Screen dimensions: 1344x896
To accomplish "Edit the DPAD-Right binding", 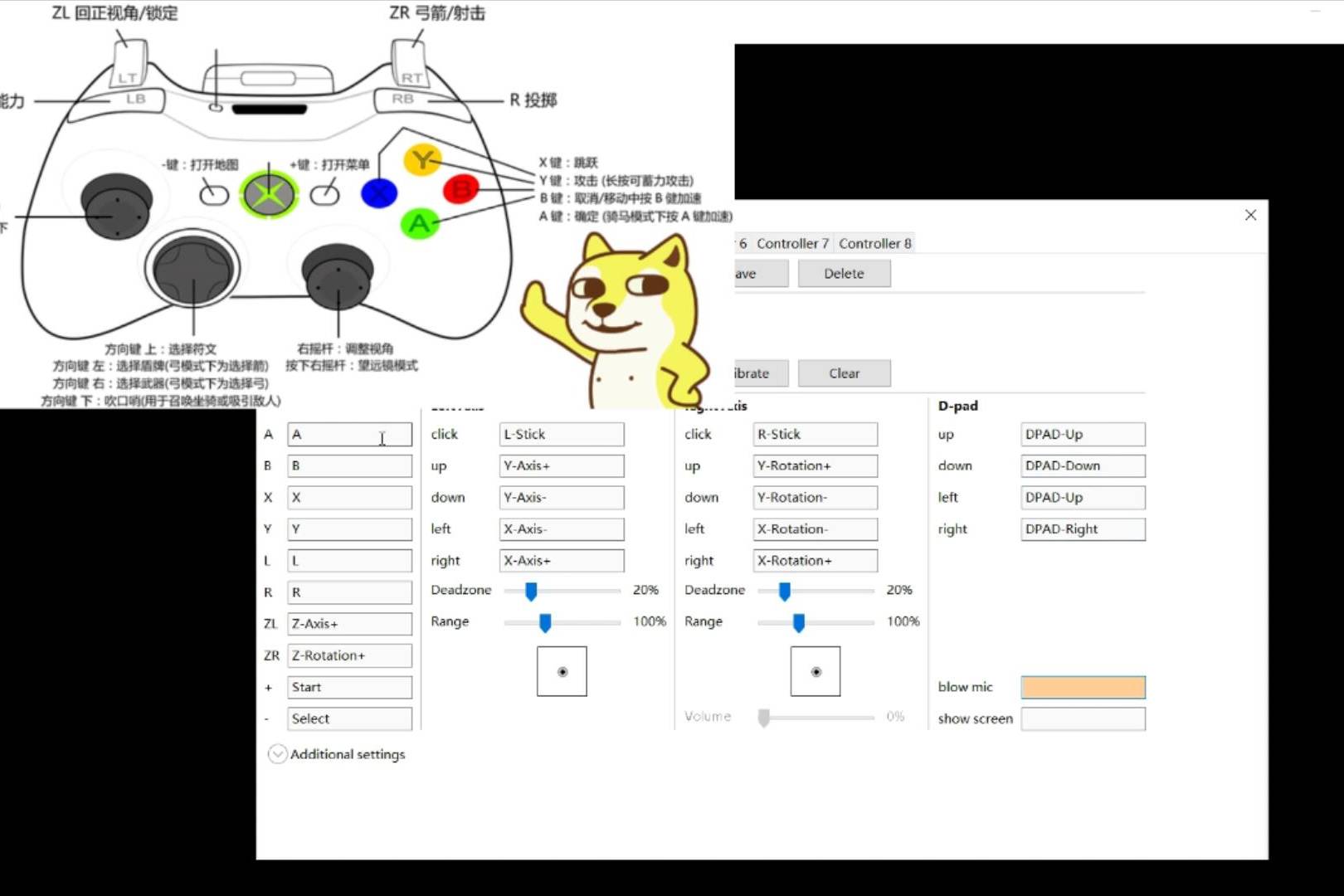I will point(1082,529).
